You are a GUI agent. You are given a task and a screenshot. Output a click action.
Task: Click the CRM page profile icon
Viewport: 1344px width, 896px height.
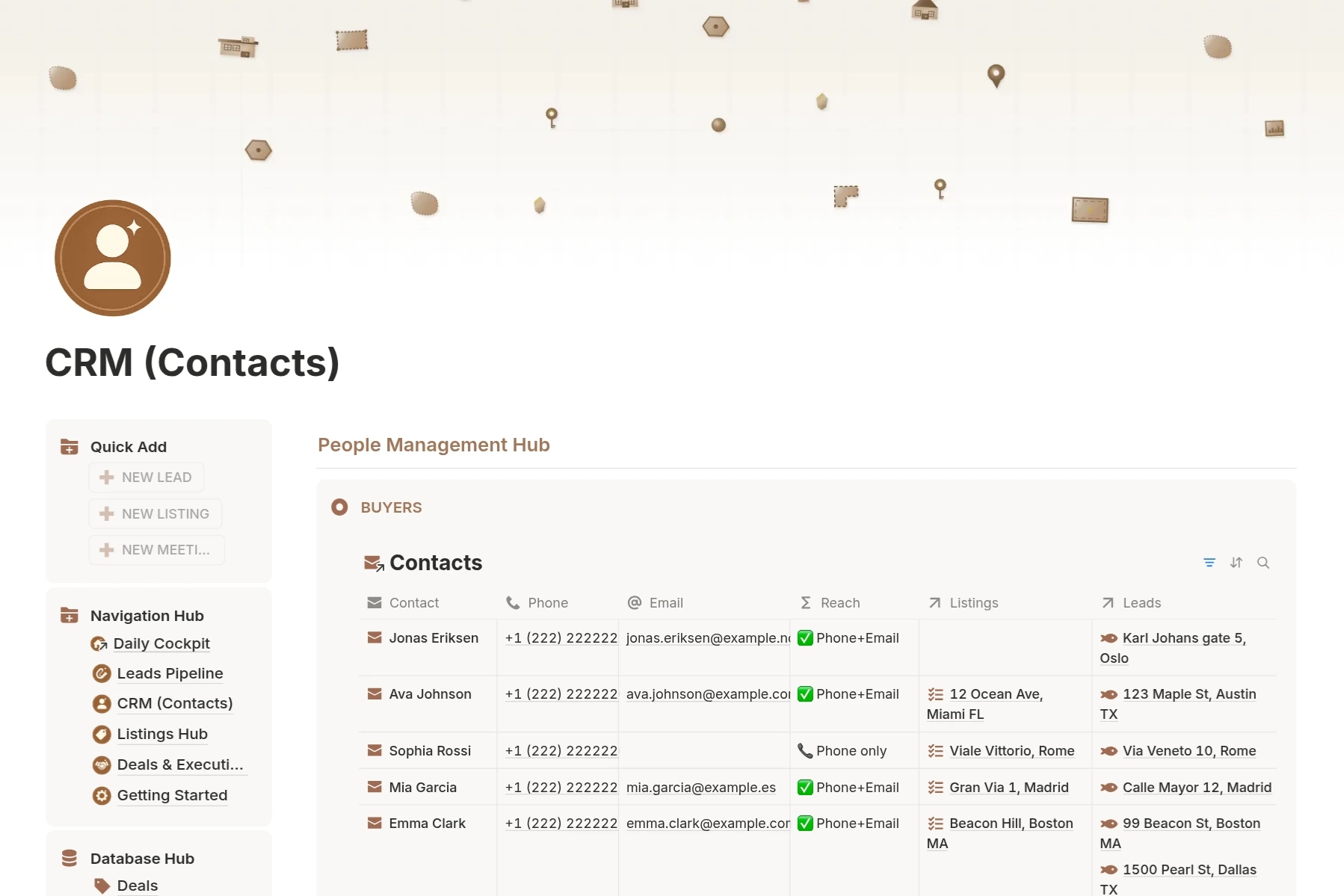(x=113, y=258)
